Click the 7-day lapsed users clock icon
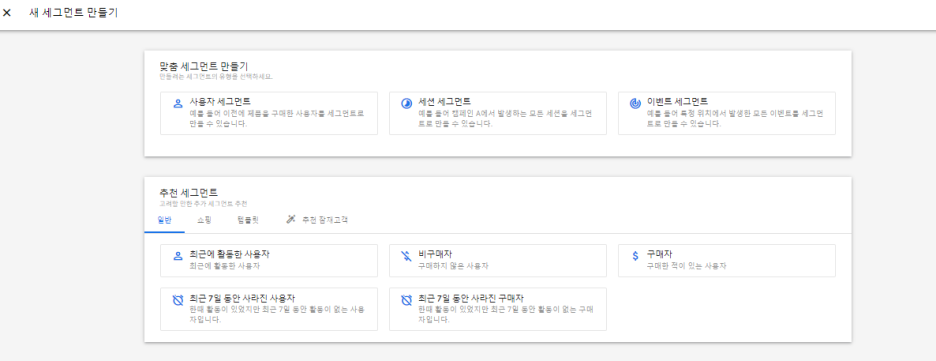 (177, 300)
